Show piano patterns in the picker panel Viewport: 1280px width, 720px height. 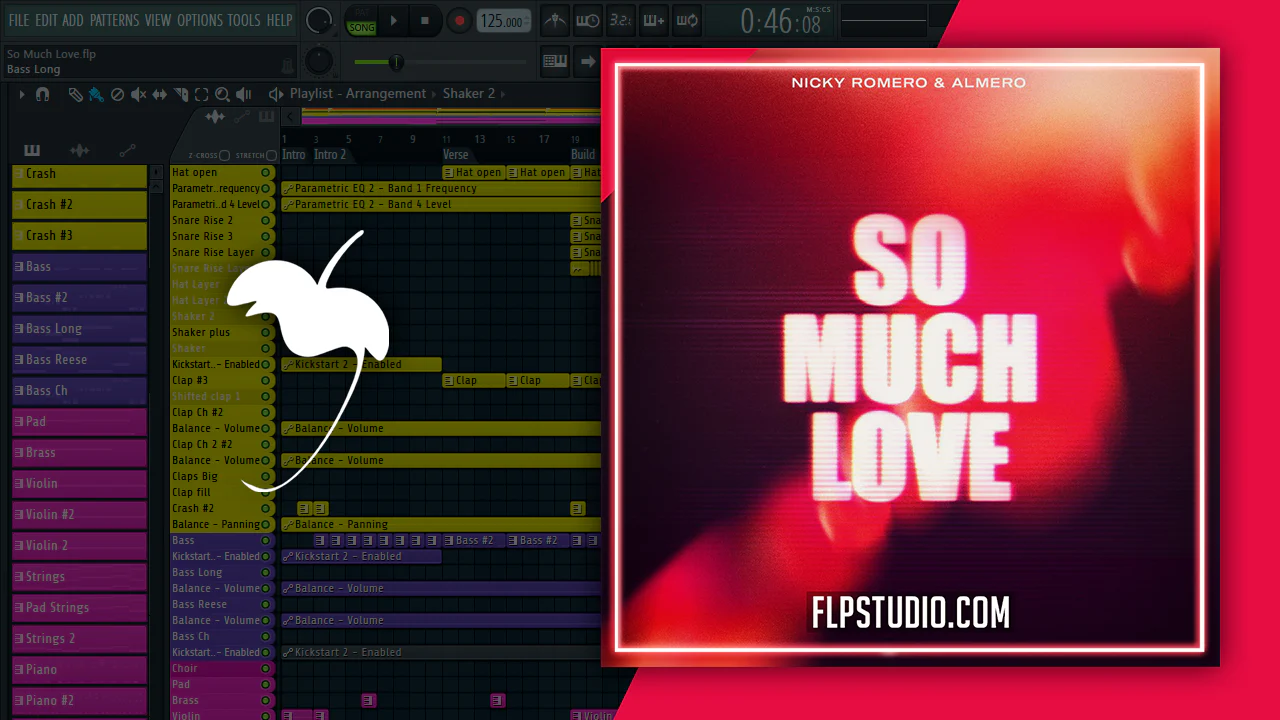click(x=32, y=151)
